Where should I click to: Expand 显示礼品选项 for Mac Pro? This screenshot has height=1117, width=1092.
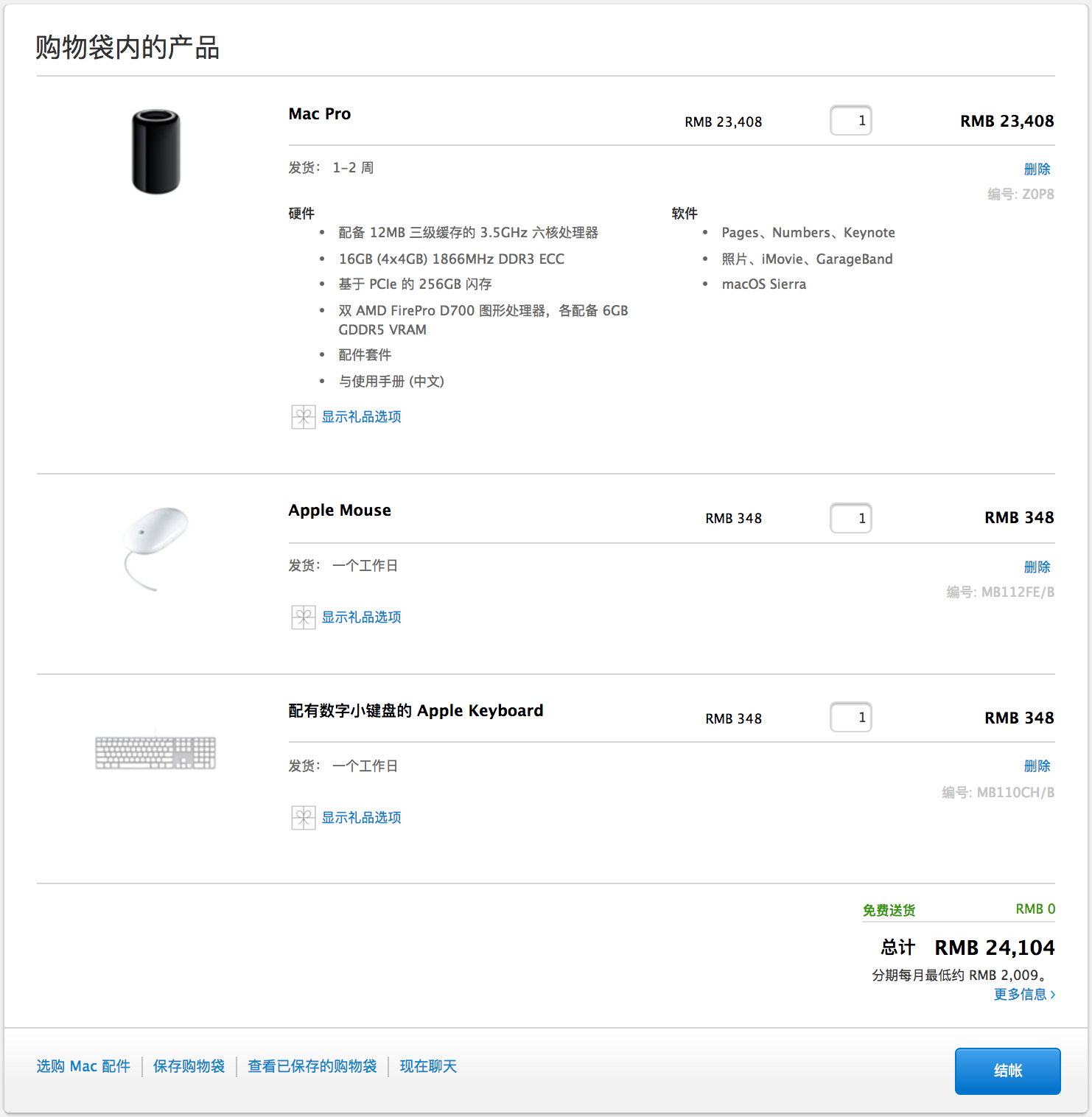[x=361, y=417]
